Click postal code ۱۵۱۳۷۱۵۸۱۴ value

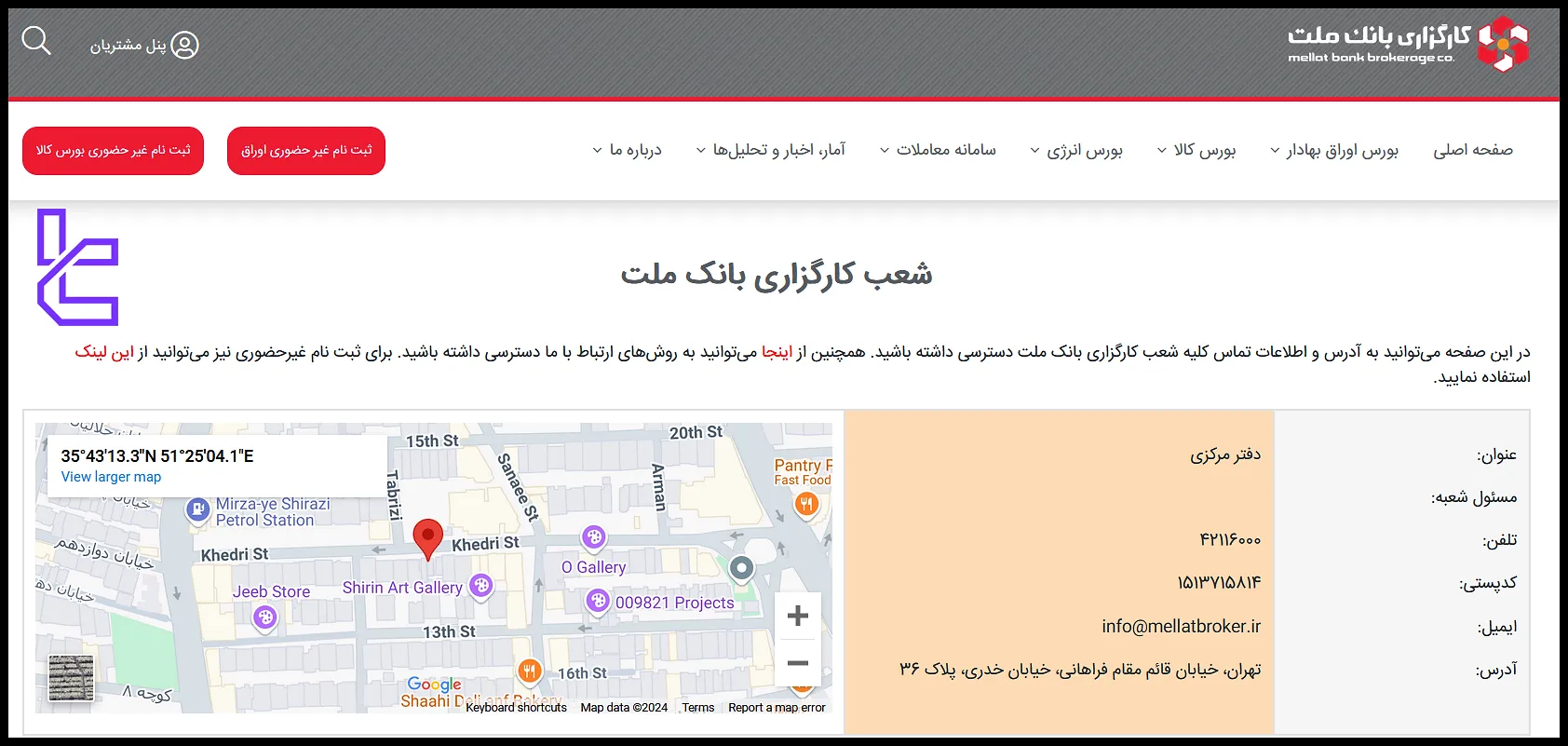[x=1219, y=583]
